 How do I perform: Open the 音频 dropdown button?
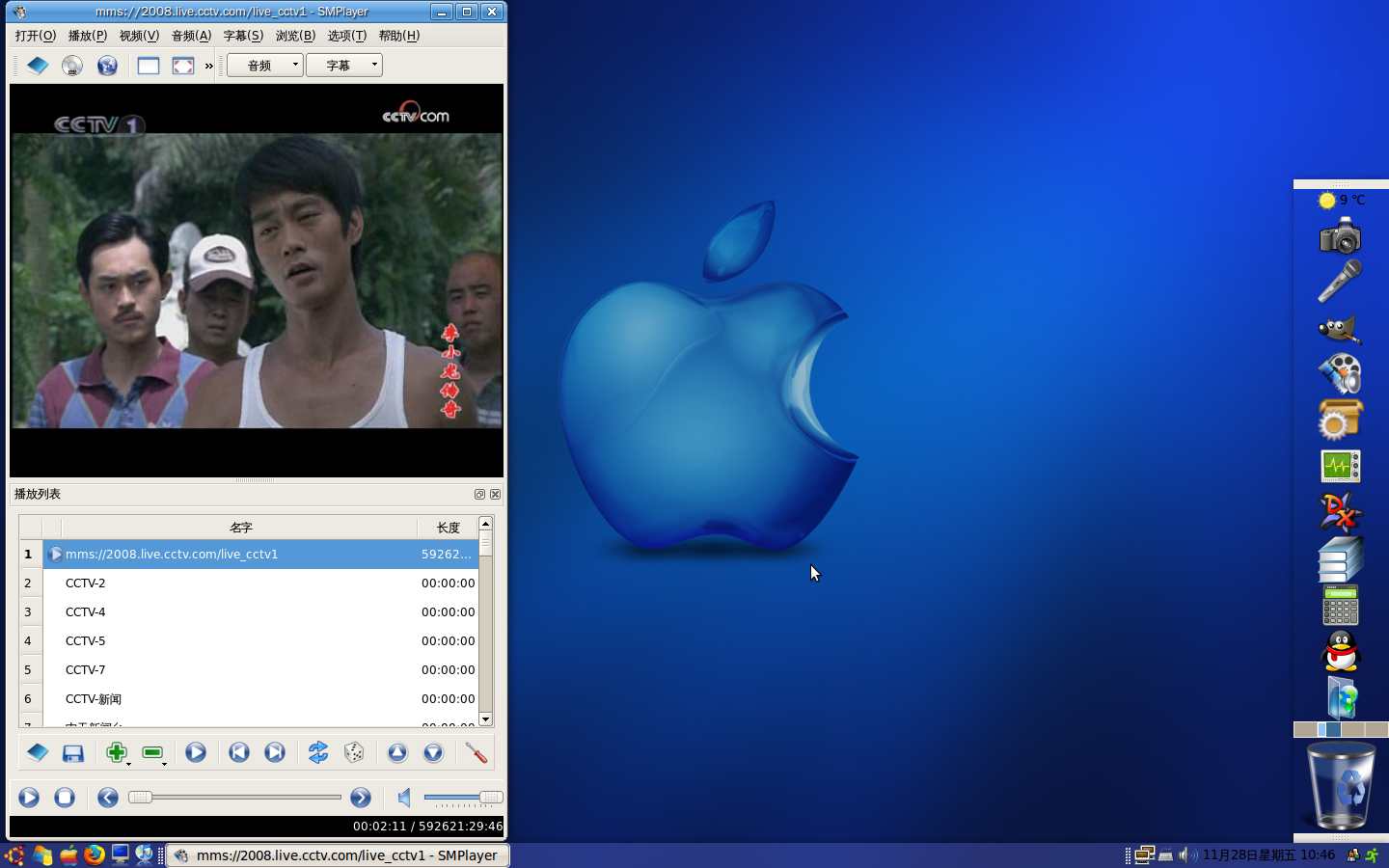(265, 66)
